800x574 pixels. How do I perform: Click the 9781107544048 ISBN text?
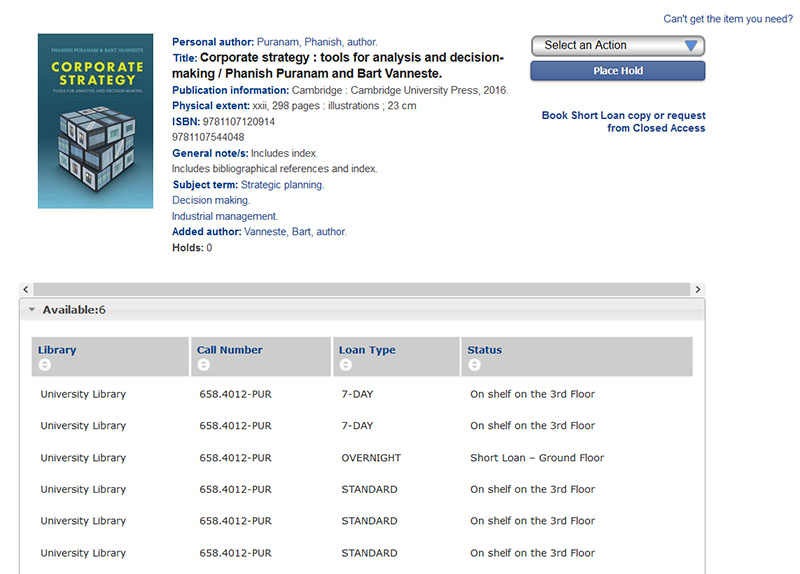coord(208,137)
